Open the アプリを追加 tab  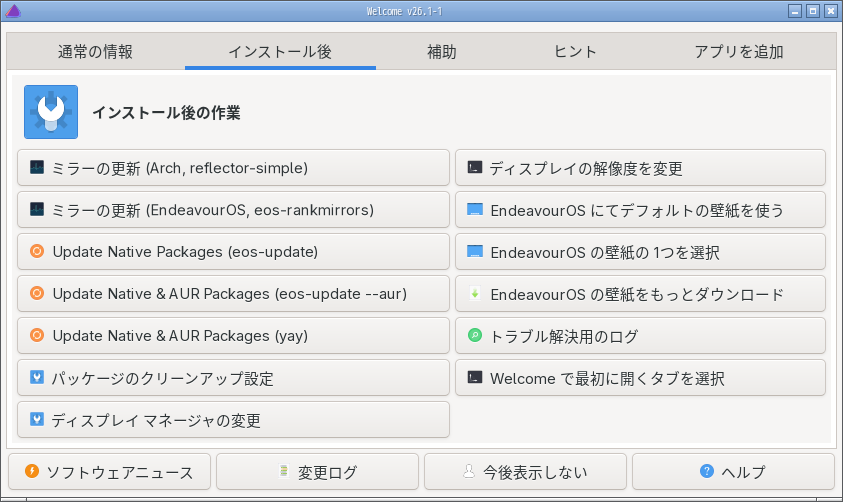739,52
